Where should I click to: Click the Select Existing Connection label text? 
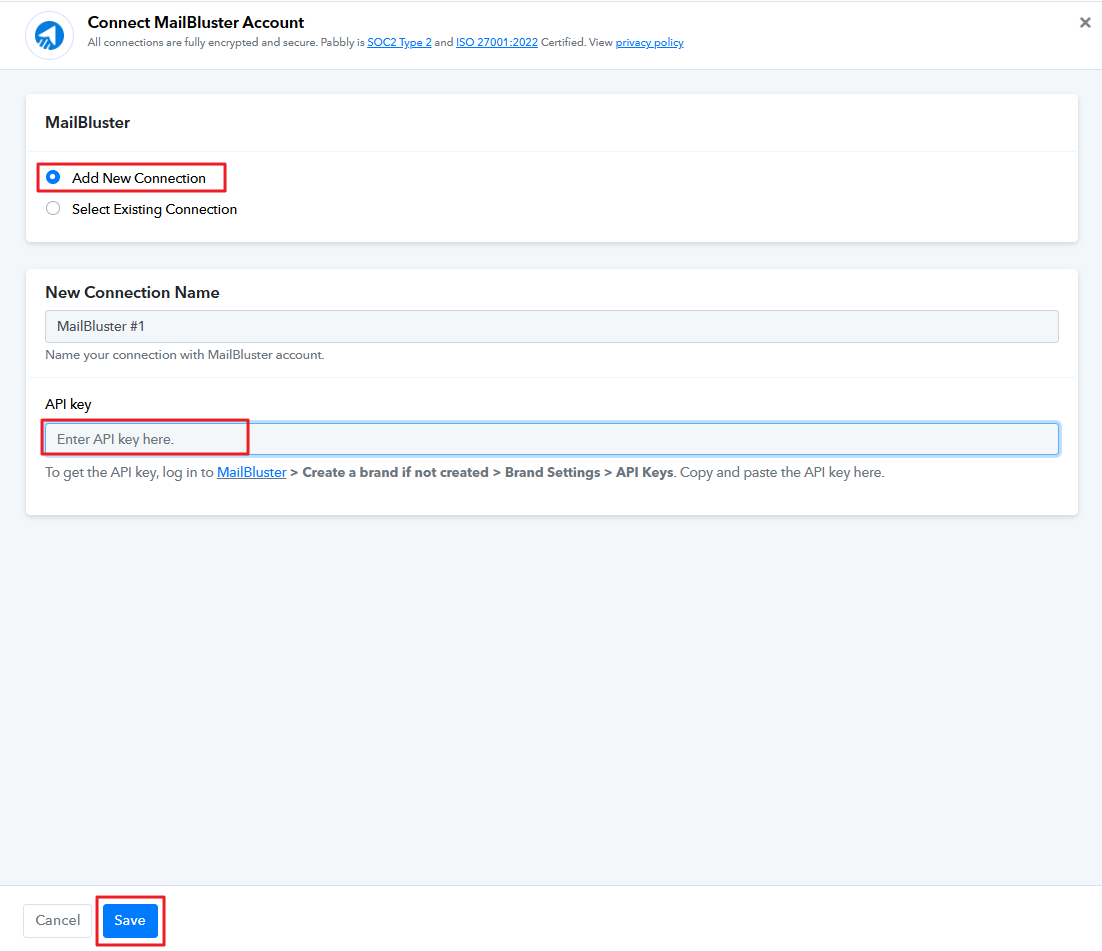tap(154, 209)
